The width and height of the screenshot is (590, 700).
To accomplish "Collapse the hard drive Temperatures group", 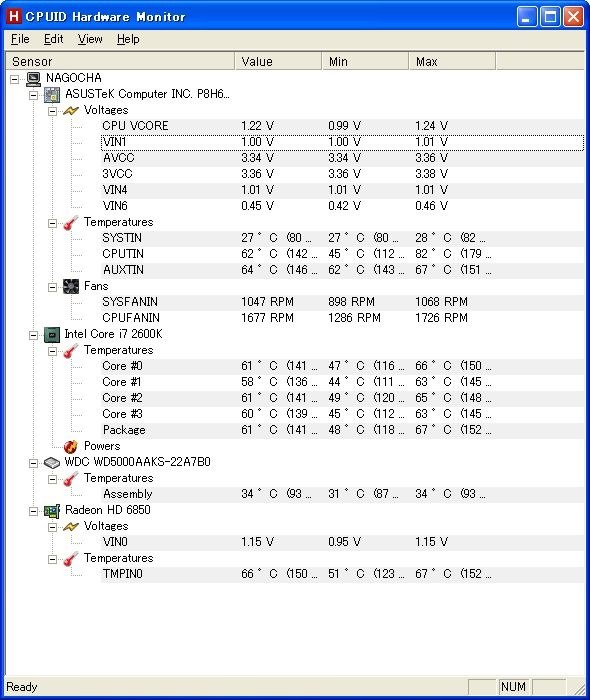I will click(52, 479).
